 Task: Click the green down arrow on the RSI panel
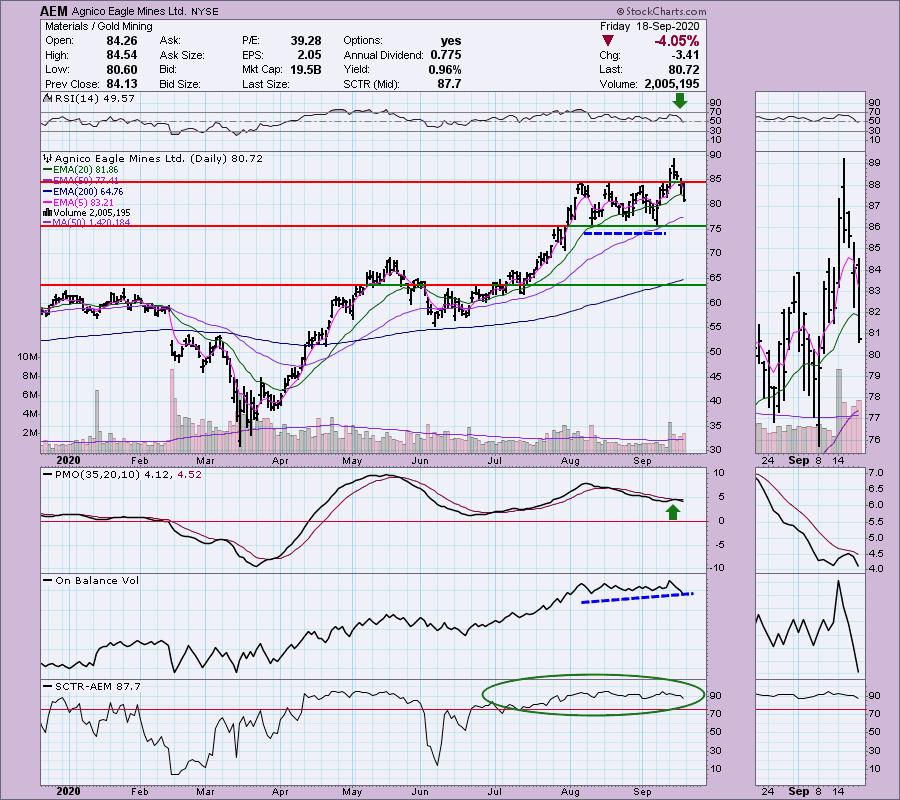(x=681, y=101)
